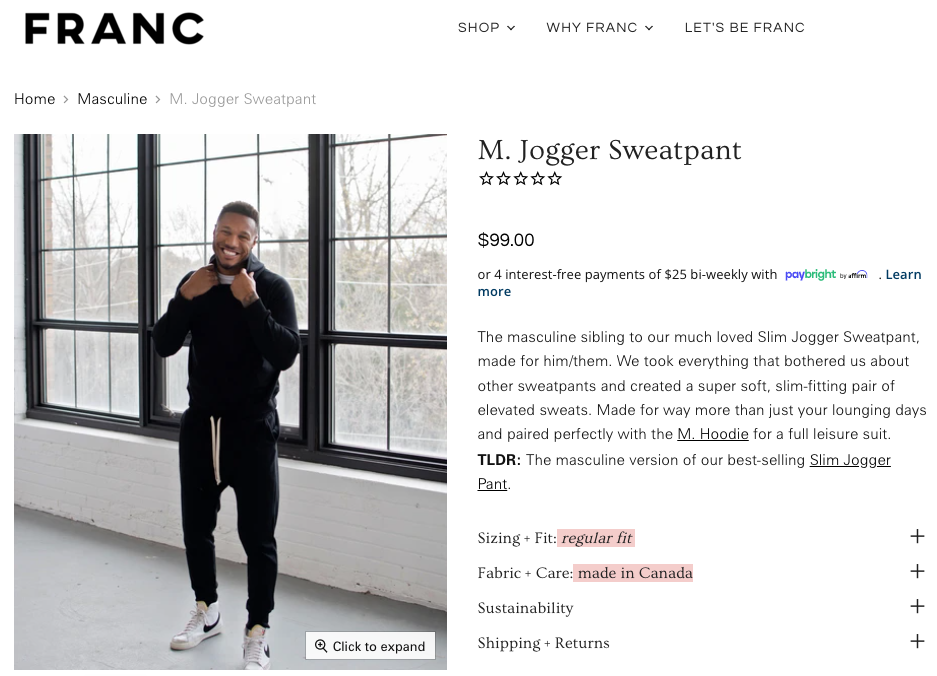
Task: Expand Sizing + Fit plus icon
Action: click(917, 536)
